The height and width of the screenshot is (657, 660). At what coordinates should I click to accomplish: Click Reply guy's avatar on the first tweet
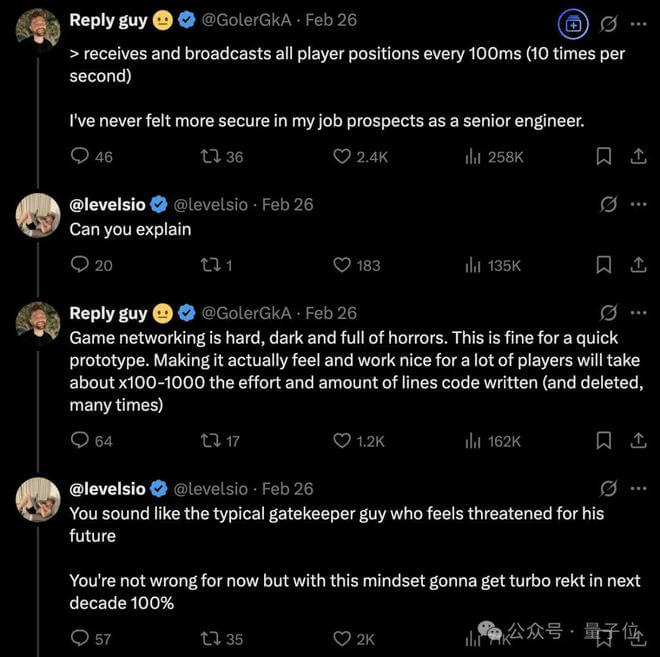[x=38, y=30]
